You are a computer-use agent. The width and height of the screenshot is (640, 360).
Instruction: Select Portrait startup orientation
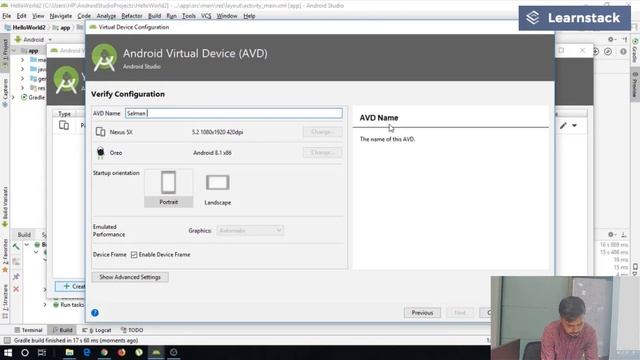point(169,189)
